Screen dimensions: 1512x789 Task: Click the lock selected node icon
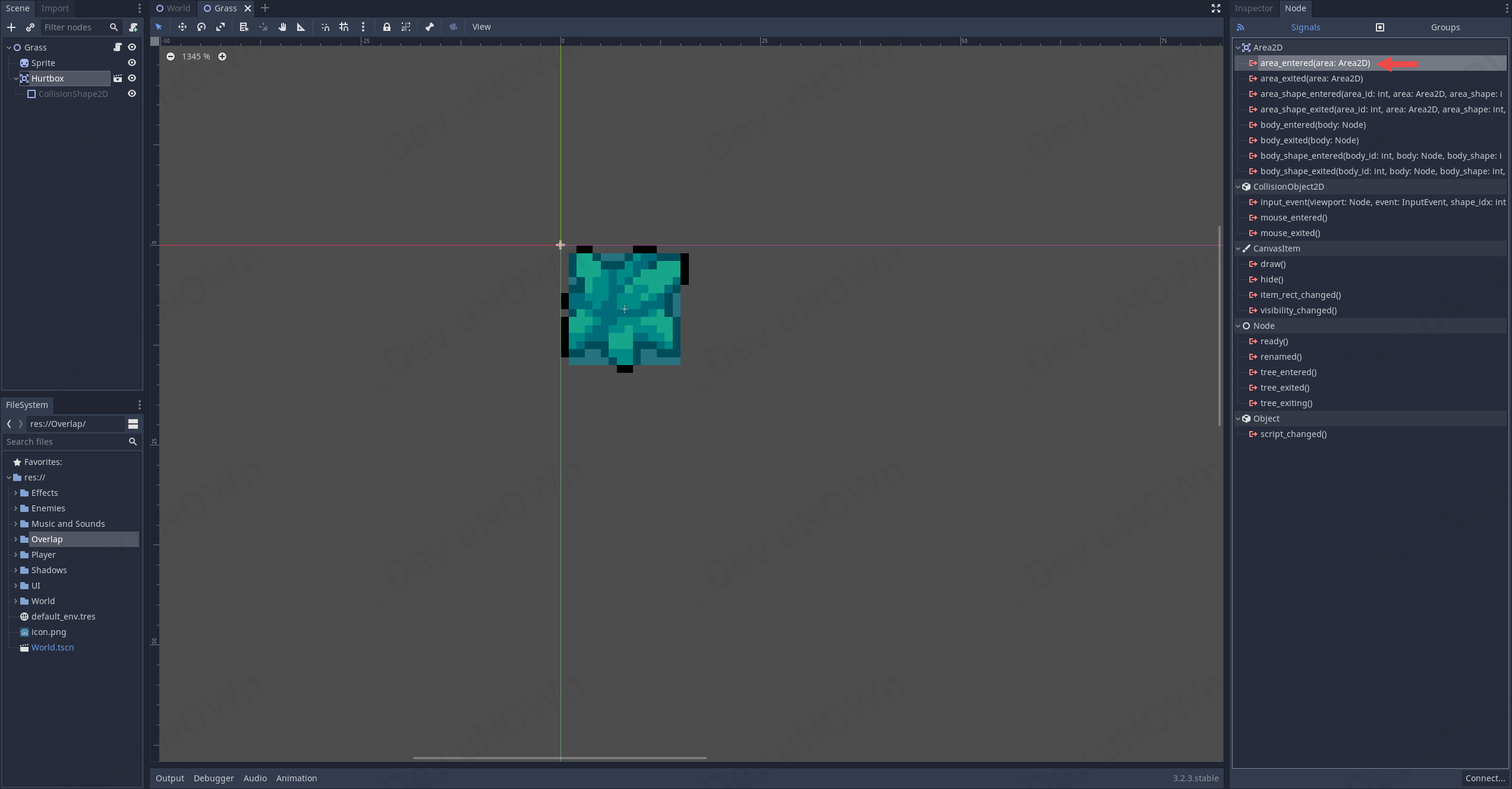pyautogui.click(x=387, y=27)
